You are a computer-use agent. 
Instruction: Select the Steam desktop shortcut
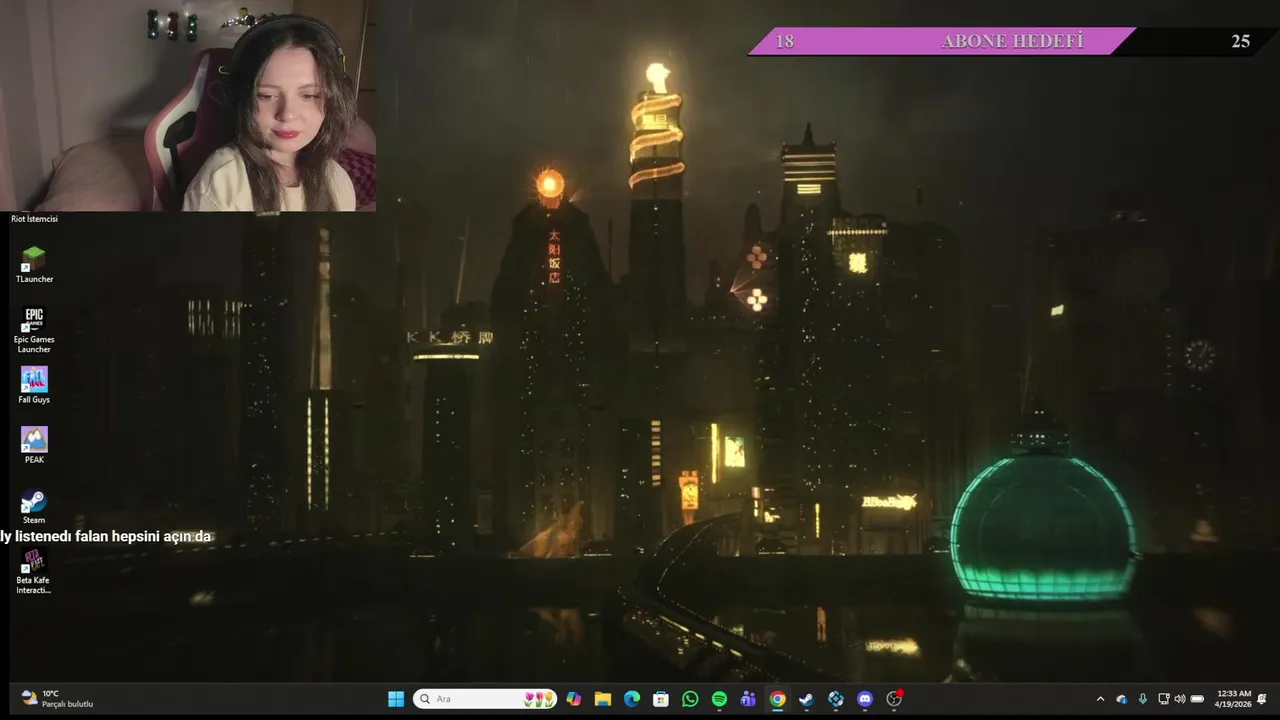click(34, 506)
